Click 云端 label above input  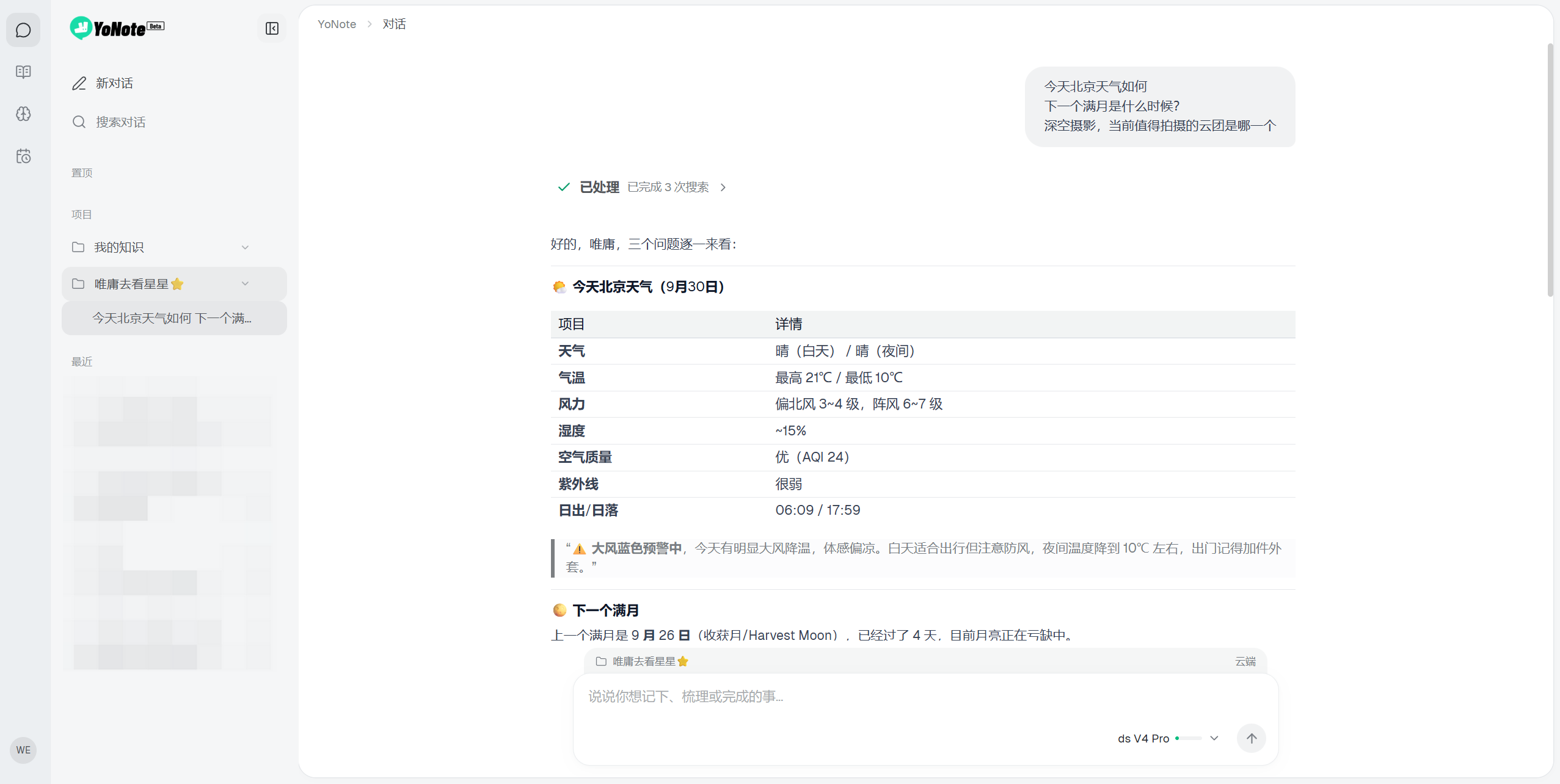pyautogui.click(x=1245, y=661)
